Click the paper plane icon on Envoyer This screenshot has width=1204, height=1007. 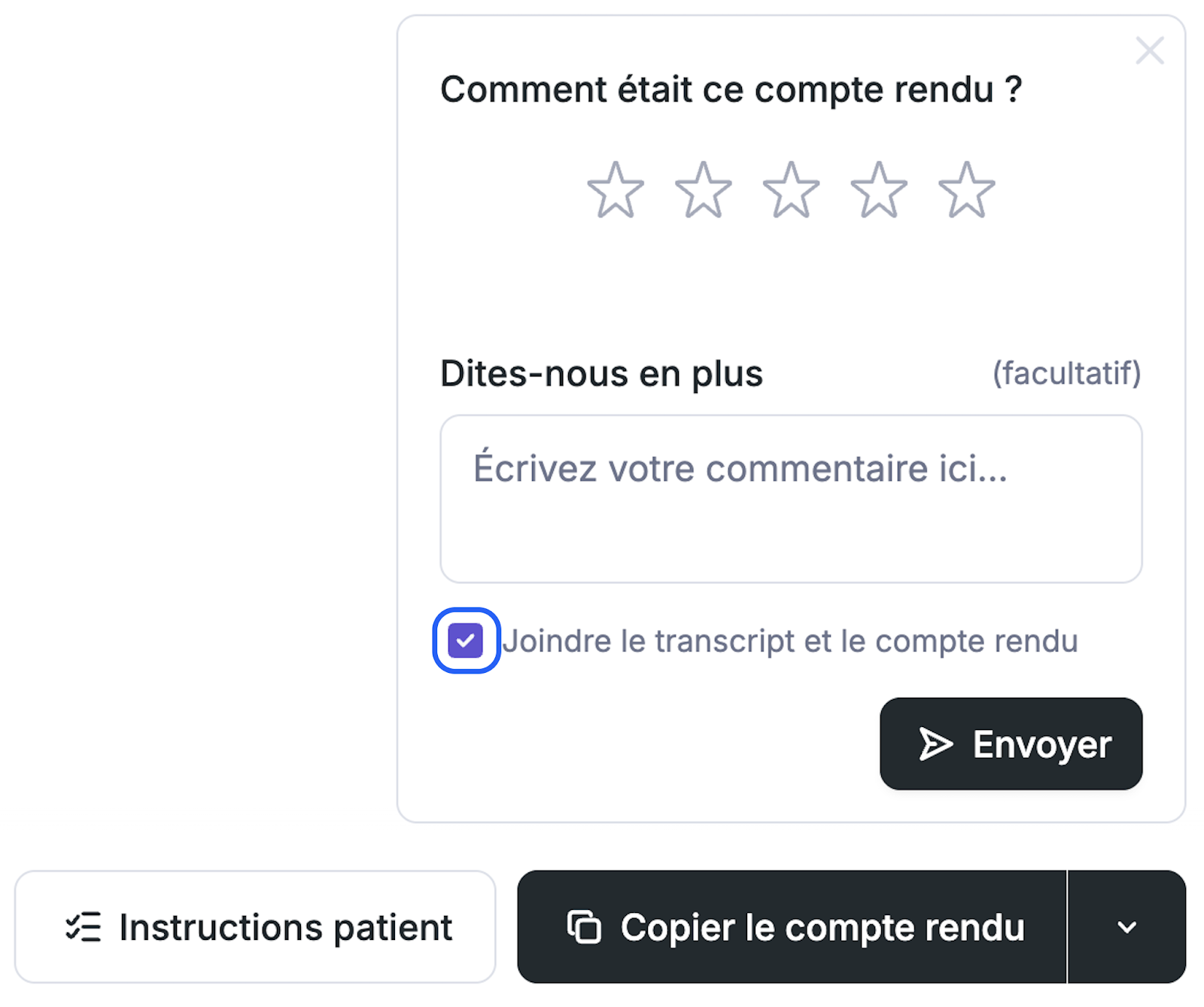tap(935, 744)
